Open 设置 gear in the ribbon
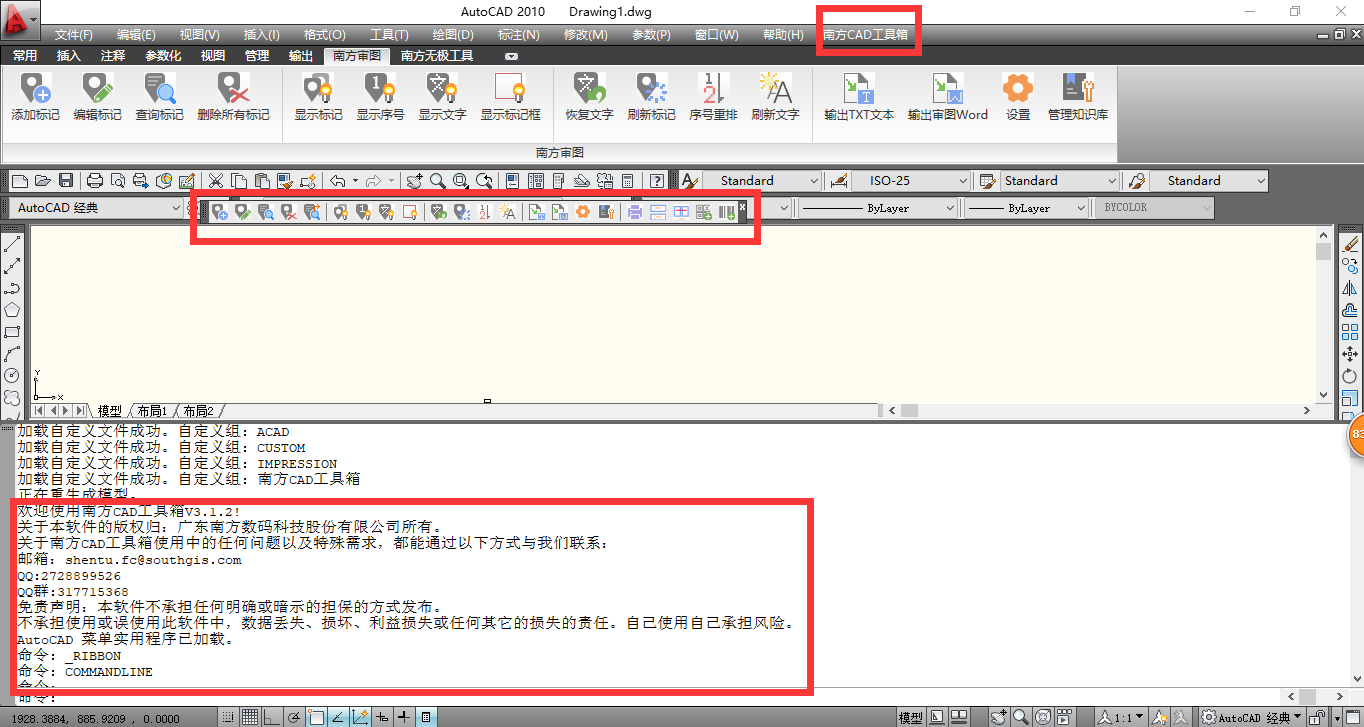 coord(1018,96)
